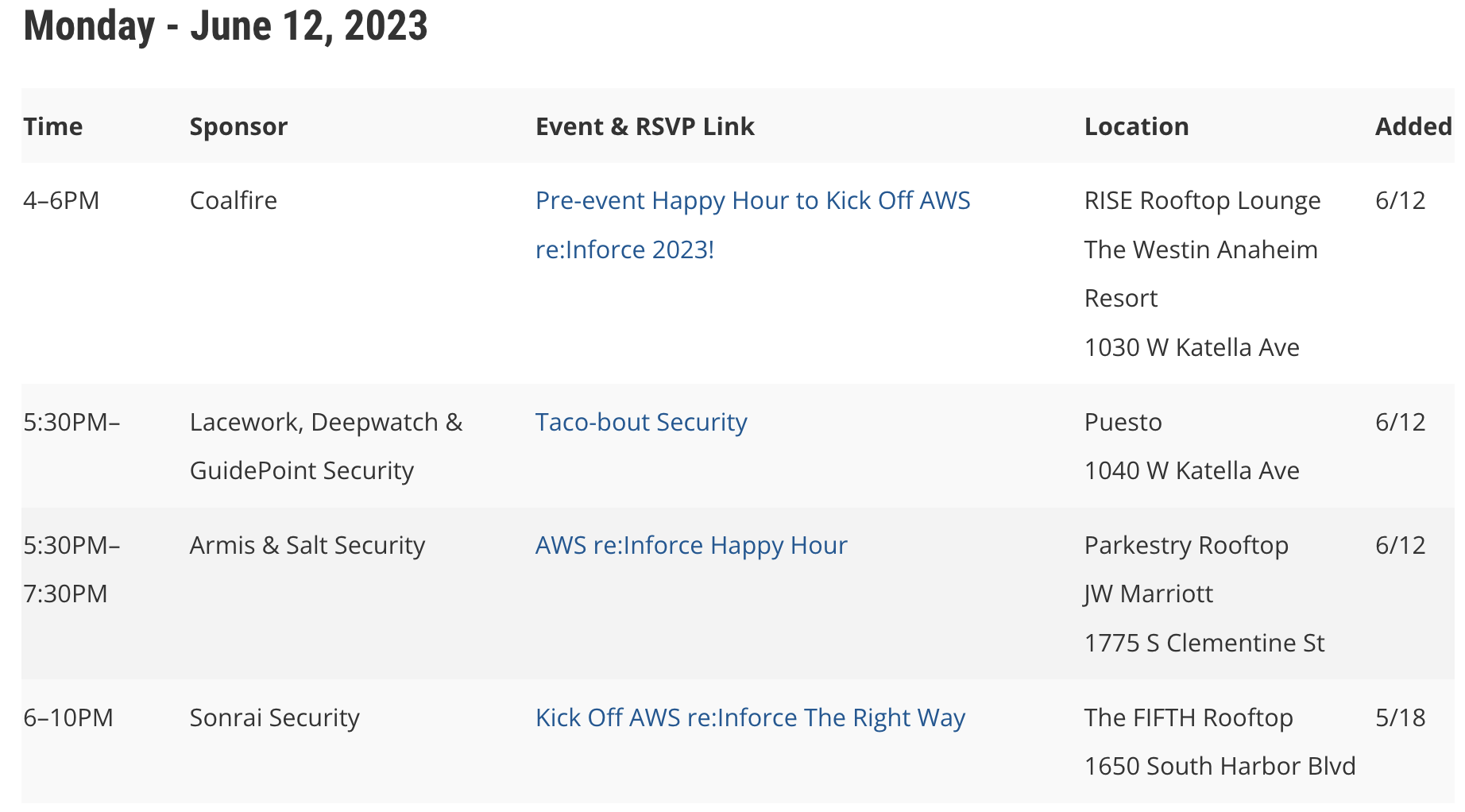The width and height of the screenshot is (1465, 812).
Task: Click the JW Marriott text
Action: 1148,594
